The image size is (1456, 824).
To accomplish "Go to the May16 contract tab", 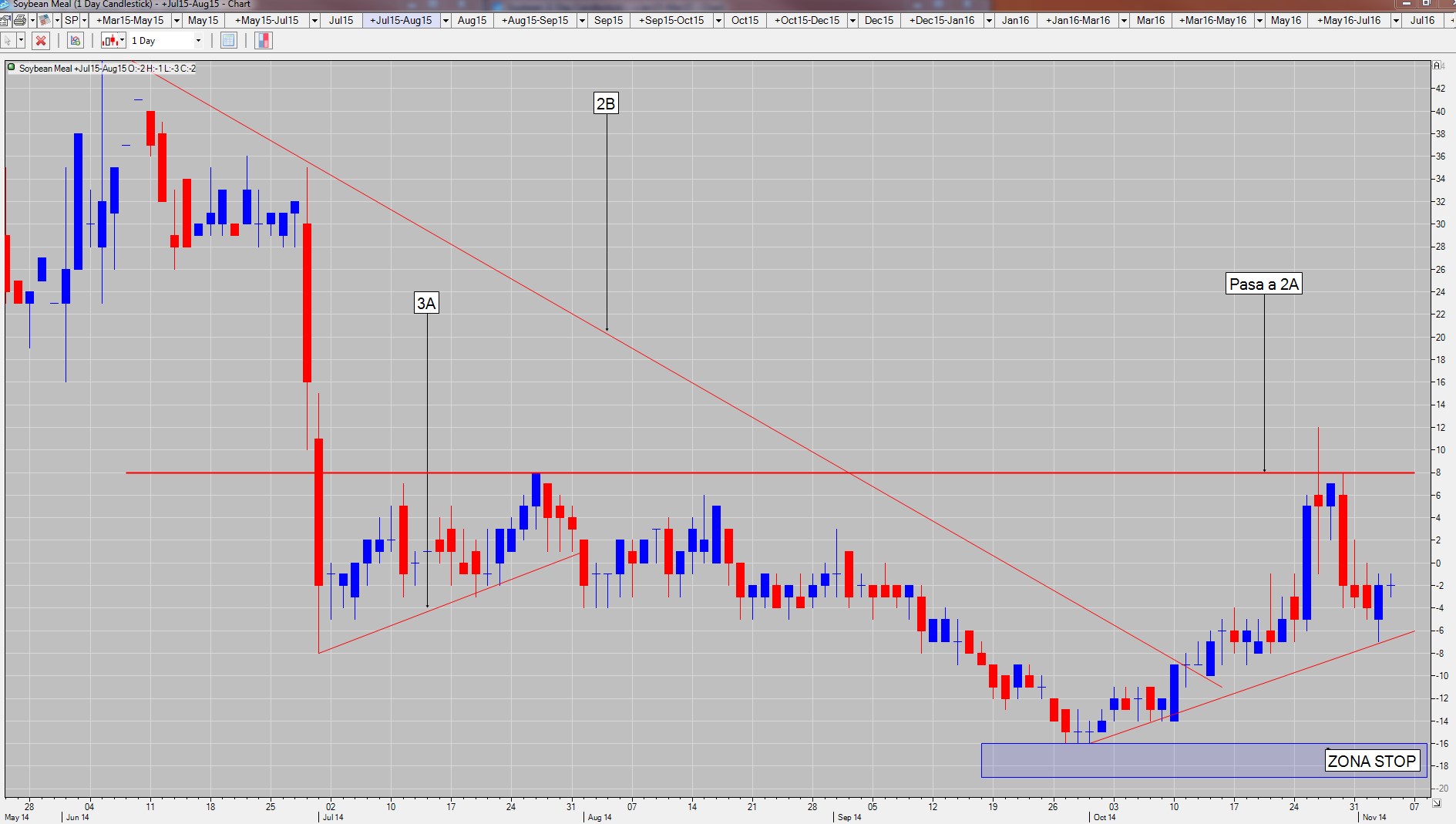I will [1286, 20].
